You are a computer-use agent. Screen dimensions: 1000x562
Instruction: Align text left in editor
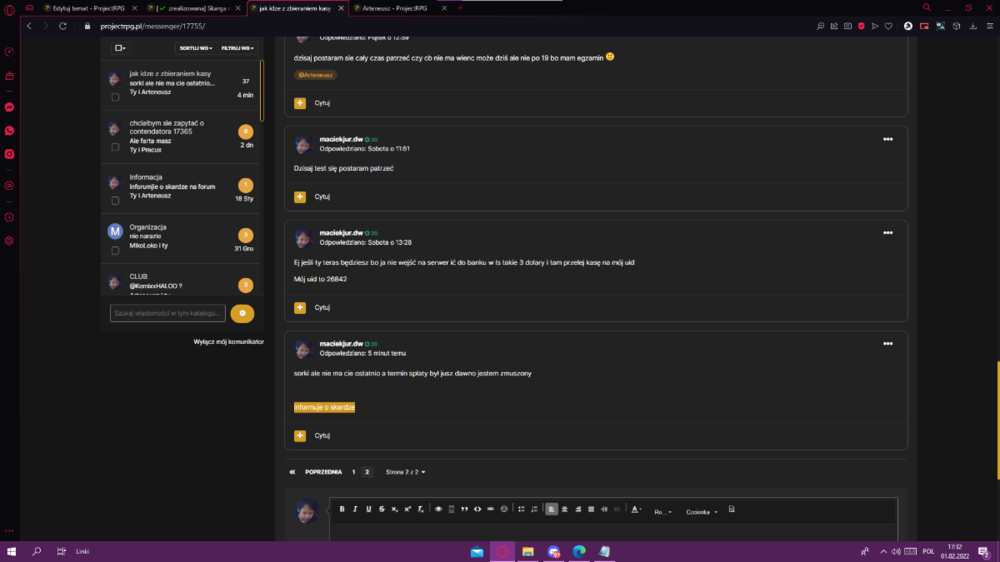pyautogui.click(x=552, y=509)
